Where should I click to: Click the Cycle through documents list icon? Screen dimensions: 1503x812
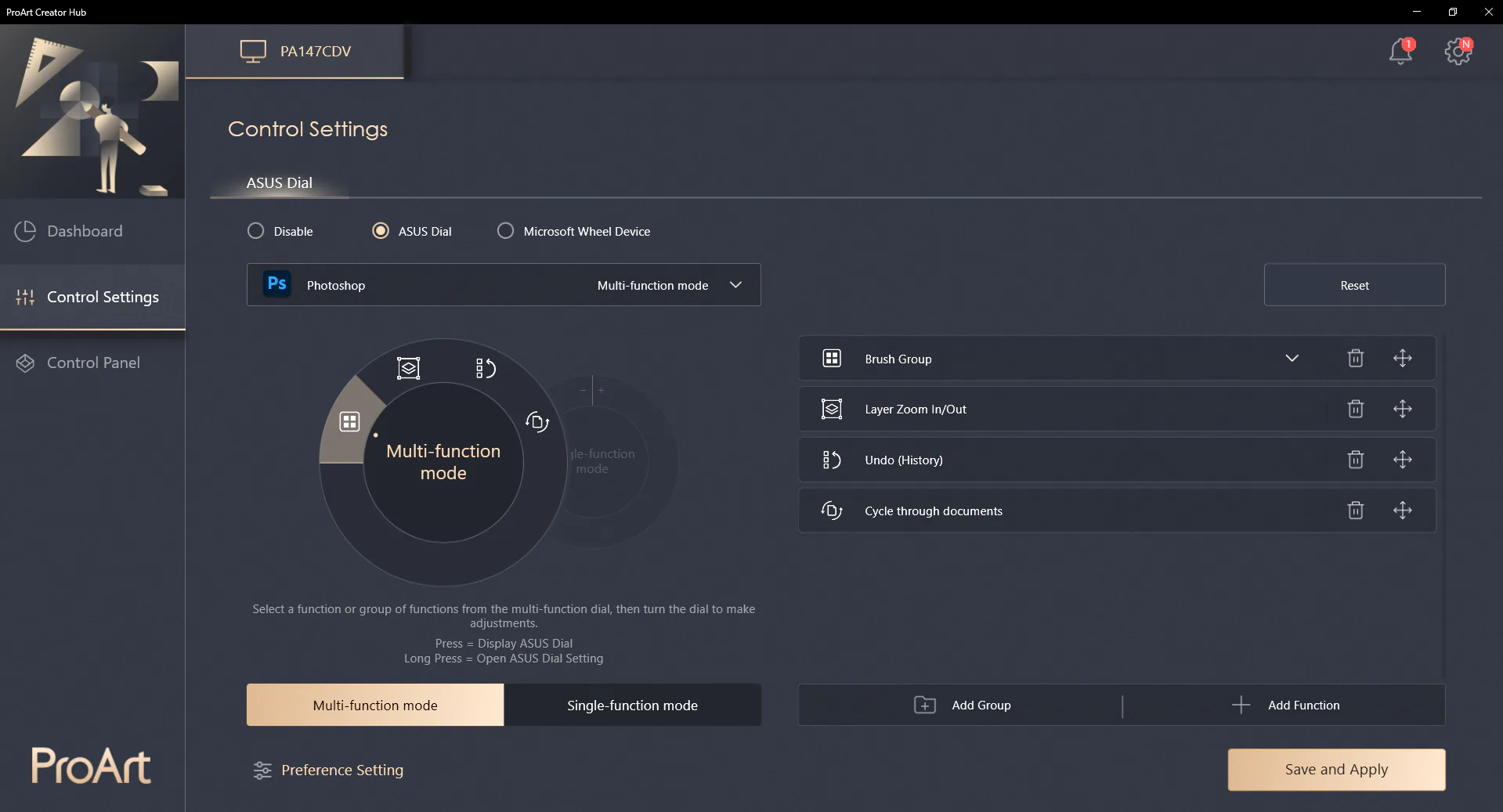[832, 511]
